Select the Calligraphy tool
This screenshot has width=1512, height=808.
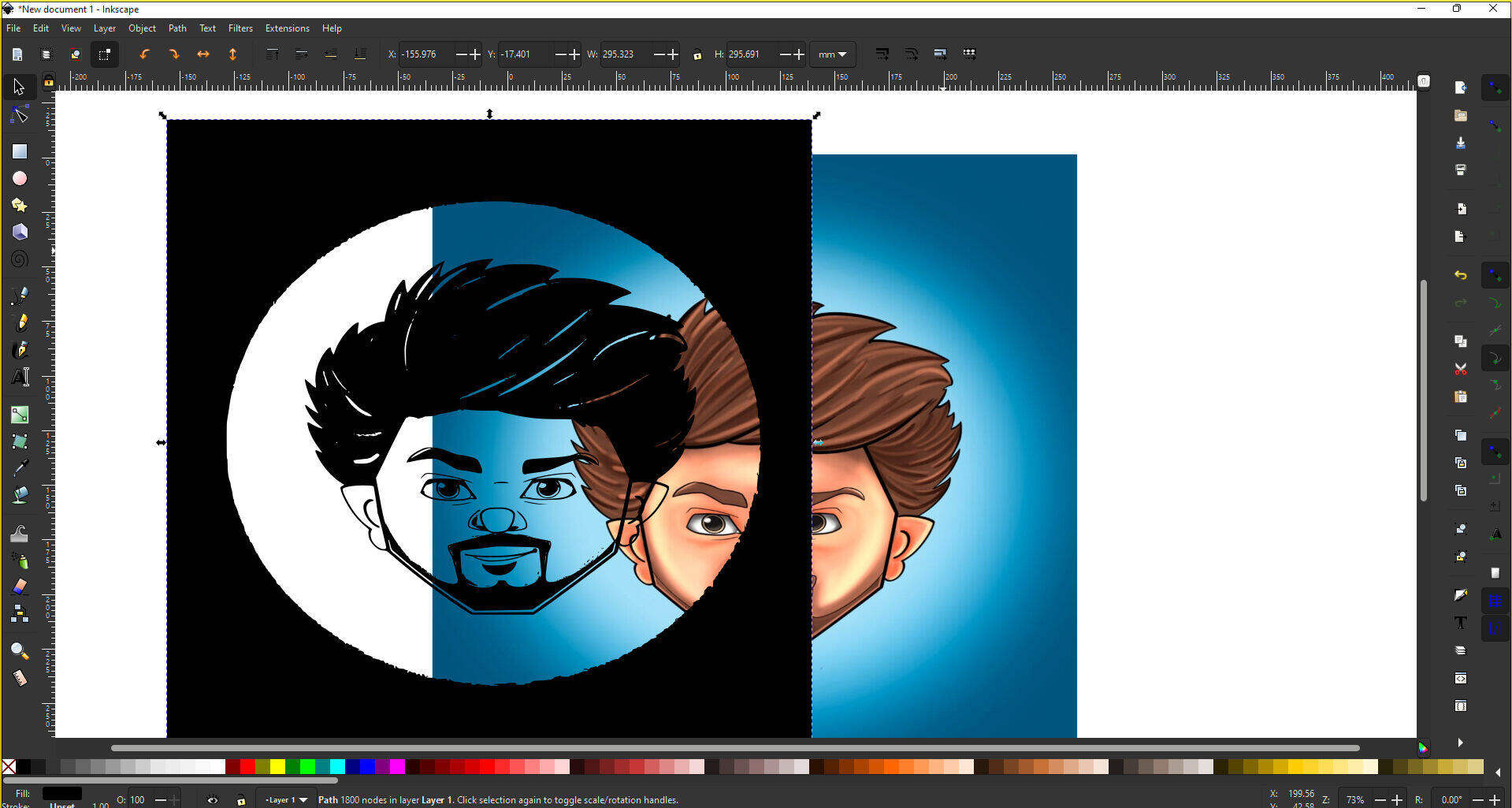[x=19, y=349]
